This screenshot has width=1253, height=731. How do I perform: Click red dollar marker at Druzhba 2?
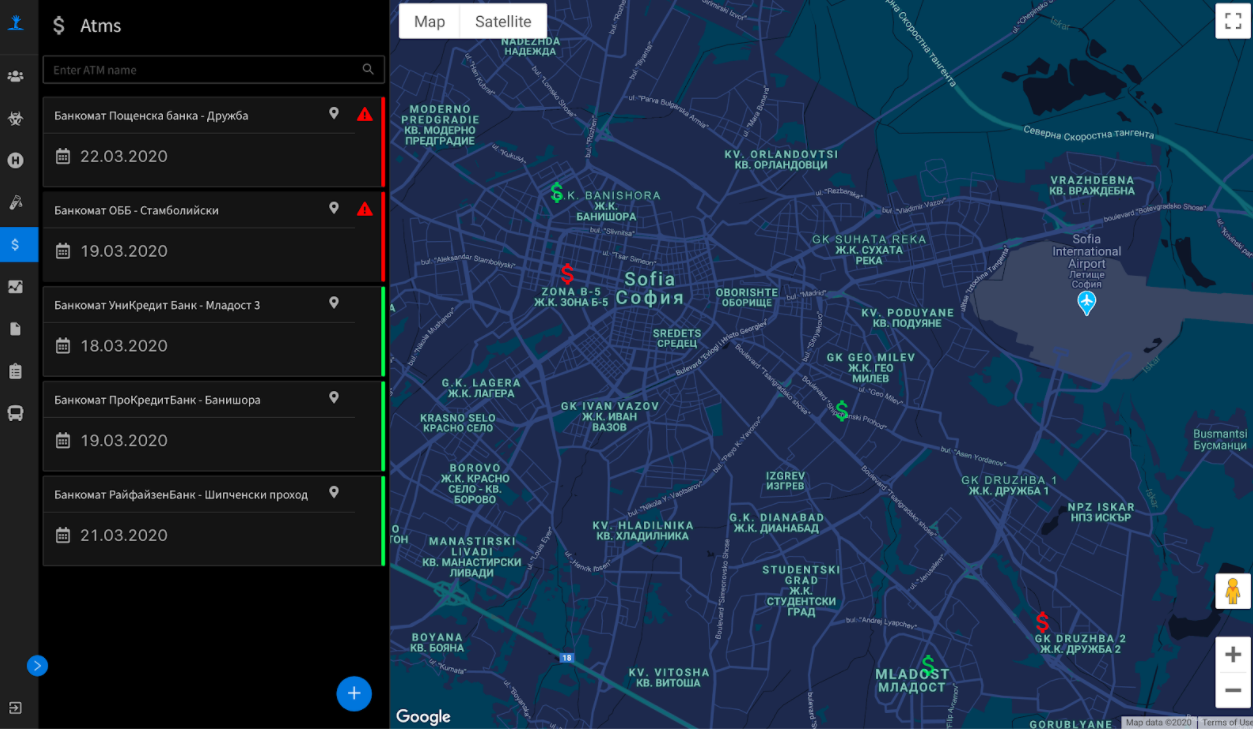(x=1042, y=622)
